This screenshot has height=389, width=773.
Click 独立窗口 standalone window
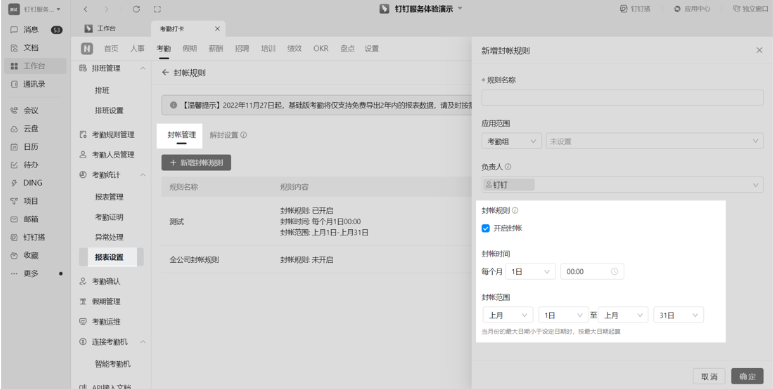pyautogui.click(x=751, y=9)
